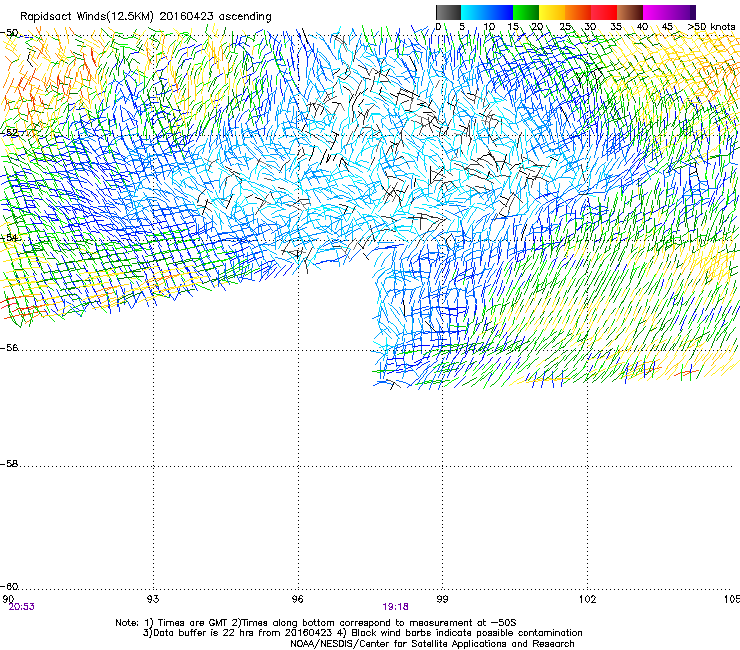The image size is (740, 650).
Task: Click the '99' longitude label
Action: [442, 599]
